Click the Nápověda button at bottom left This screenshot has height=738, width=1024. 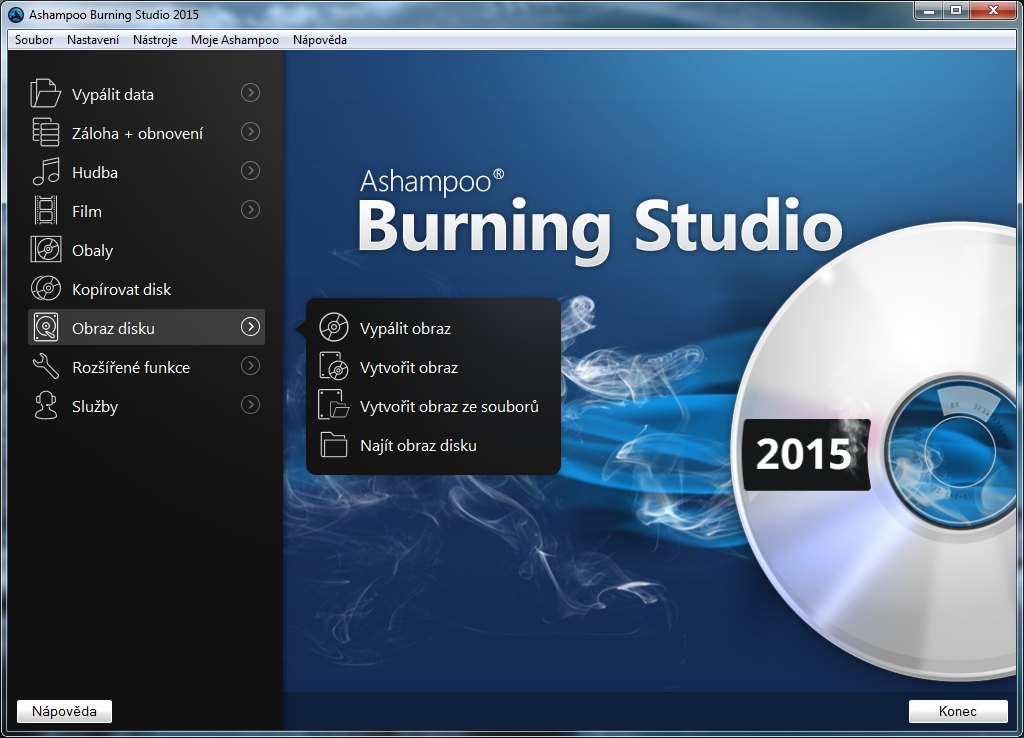pyautogui.click(x=64, y=711)
